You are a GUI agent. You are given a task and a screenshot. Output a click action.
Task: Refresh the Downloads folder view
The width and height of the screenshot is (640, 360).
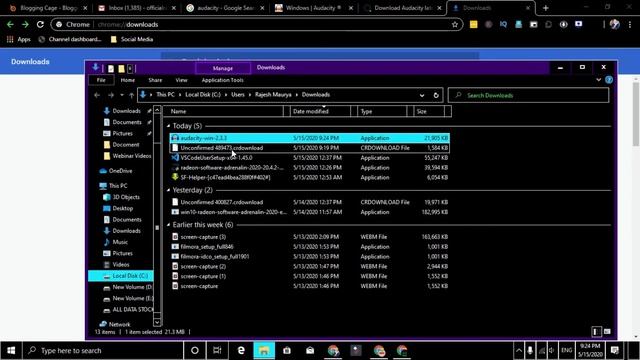436,95
